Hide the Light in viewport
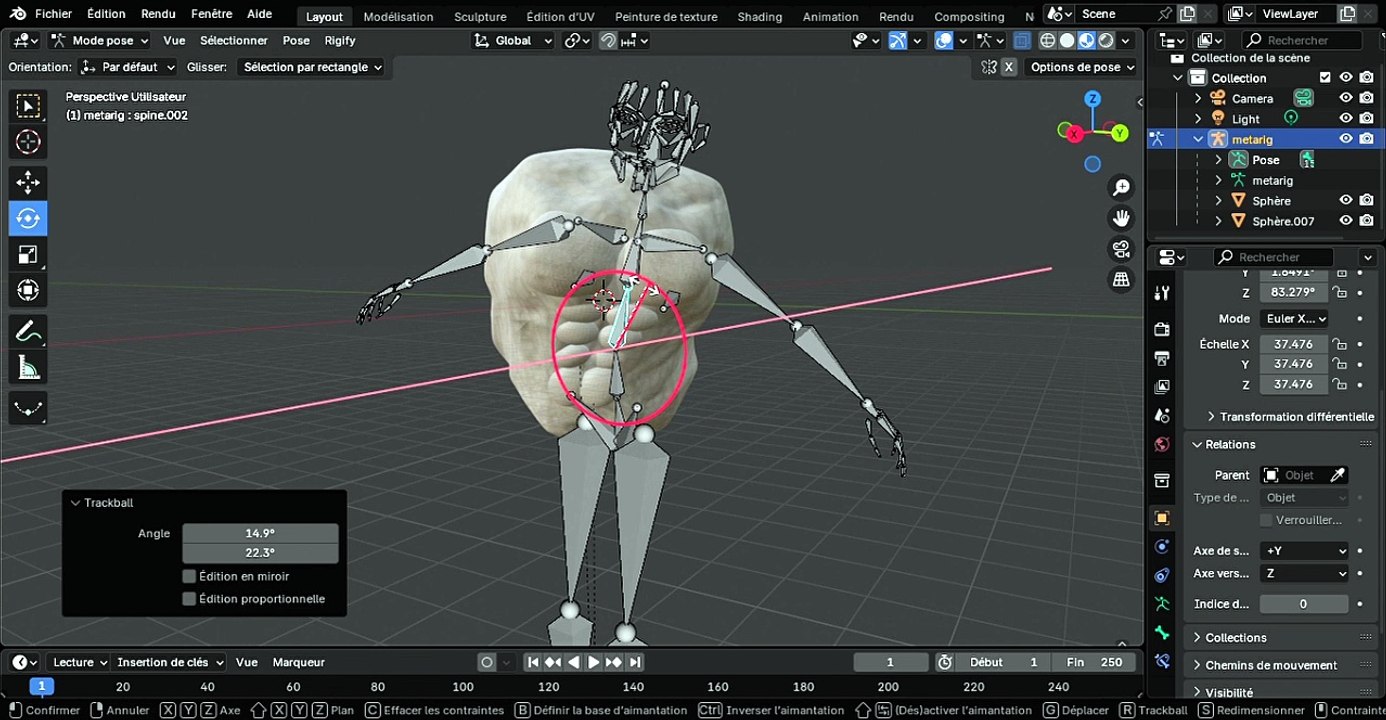 pos(1346,118)
